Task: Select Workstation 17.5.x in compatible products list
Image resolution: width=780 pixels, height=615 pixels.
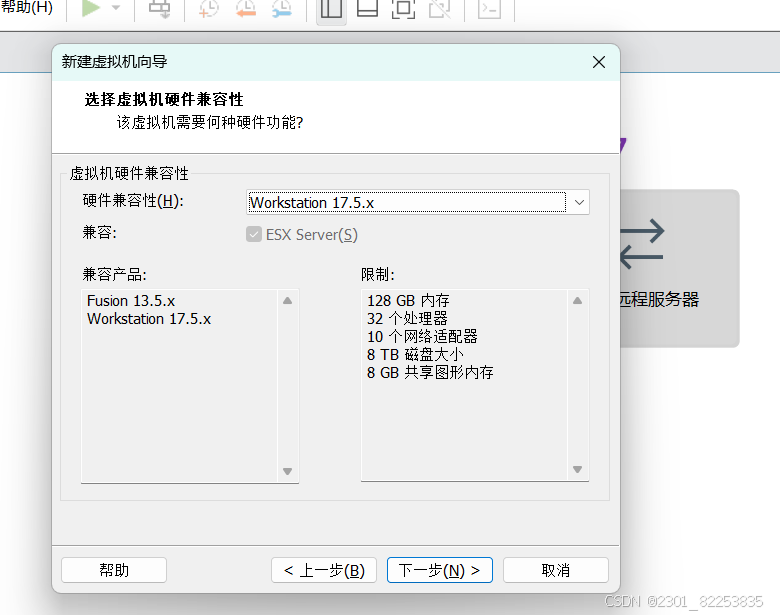Action: coord(149,319)
